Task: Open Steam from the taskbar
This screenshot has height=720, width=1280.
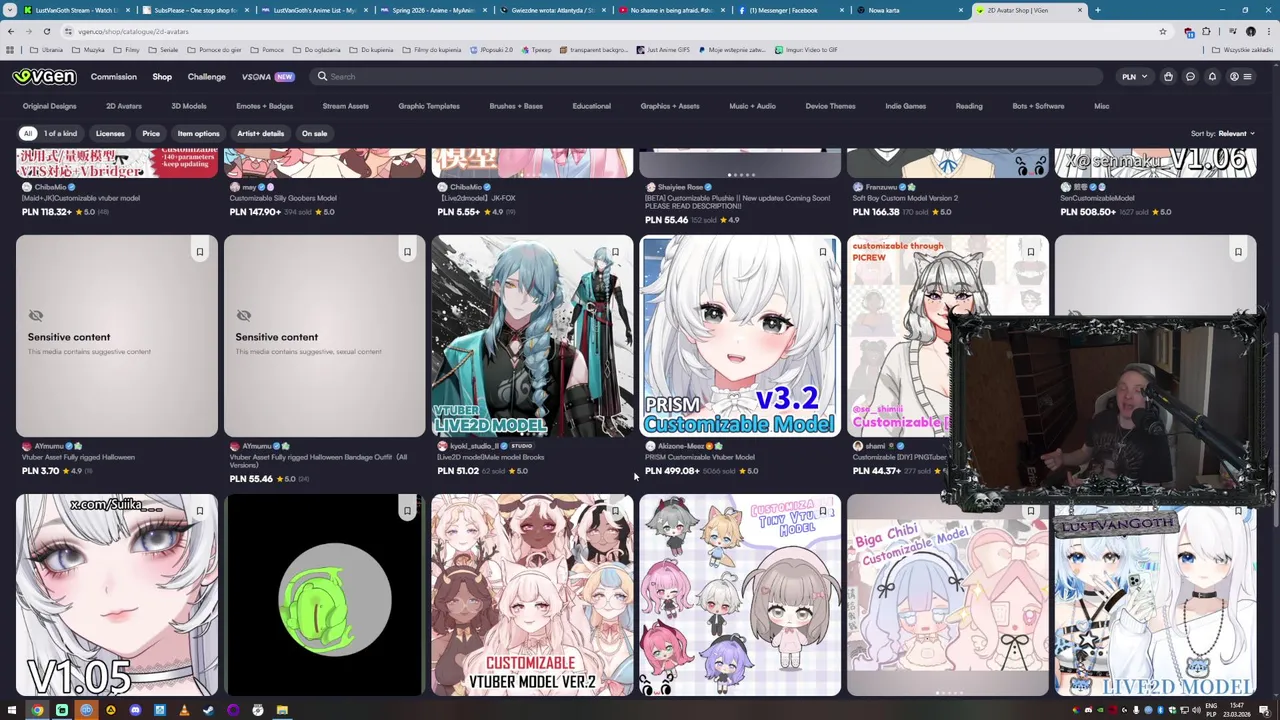Action: coord(208,710)
